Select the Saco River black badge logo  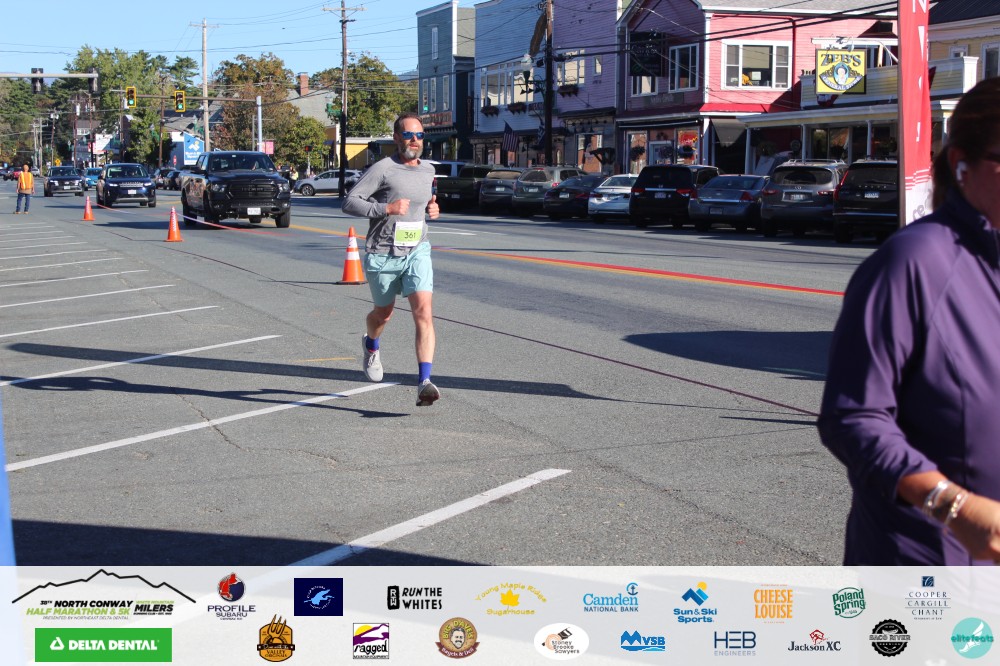point(889,638)
